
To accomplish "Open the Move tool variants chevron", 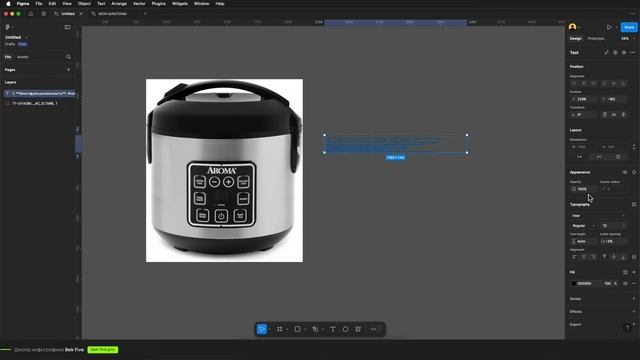I will click(269, 329).
